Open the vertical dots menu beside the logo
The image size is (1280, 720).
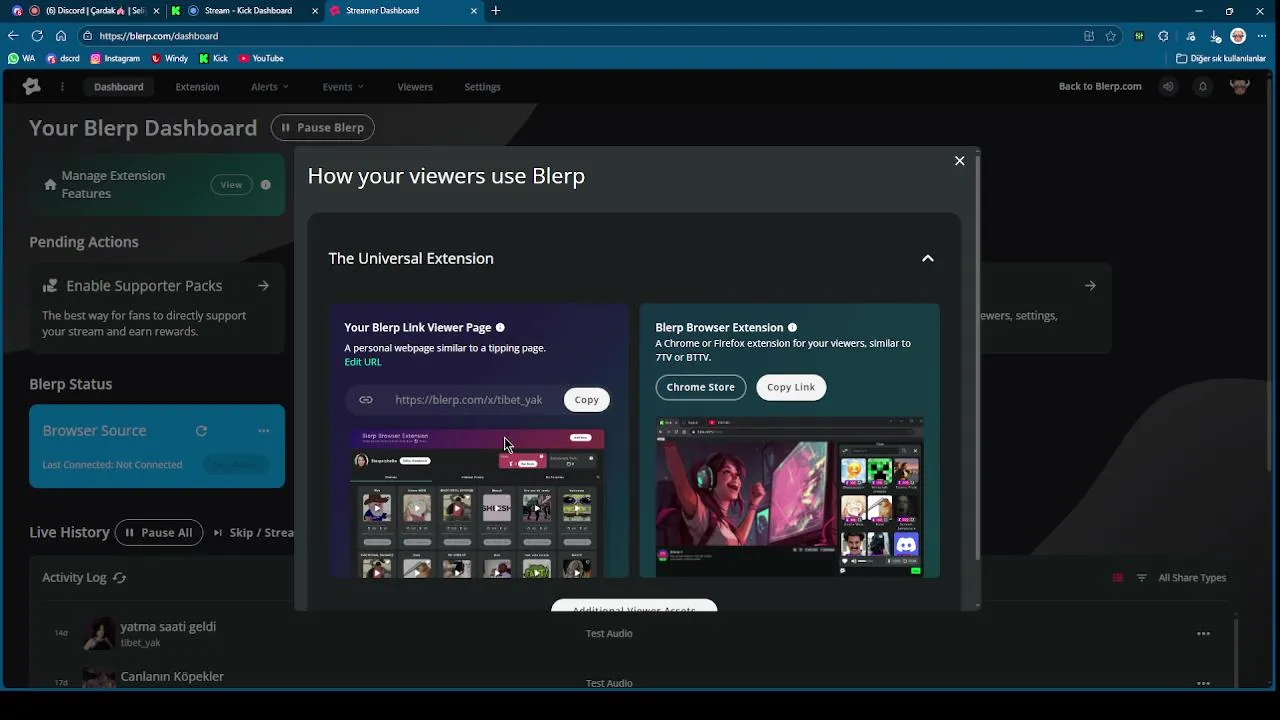(x=62, y=86)
